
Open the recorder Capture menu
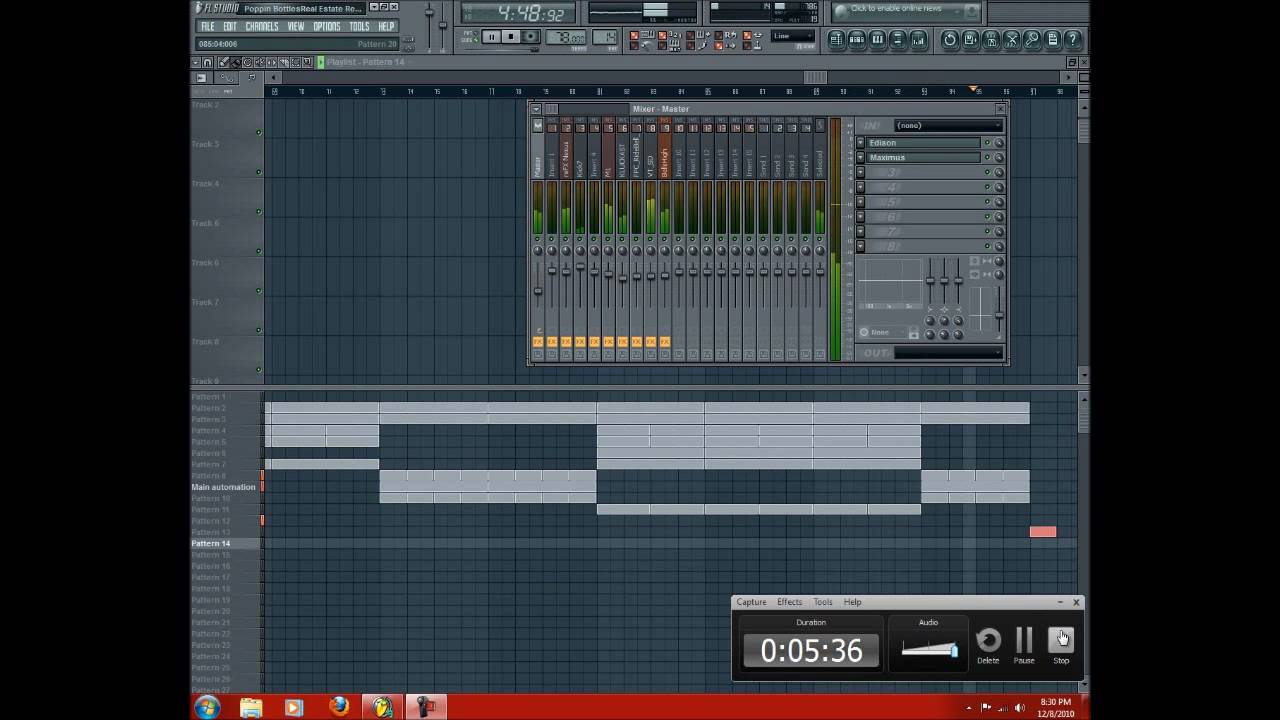point(751,602)
